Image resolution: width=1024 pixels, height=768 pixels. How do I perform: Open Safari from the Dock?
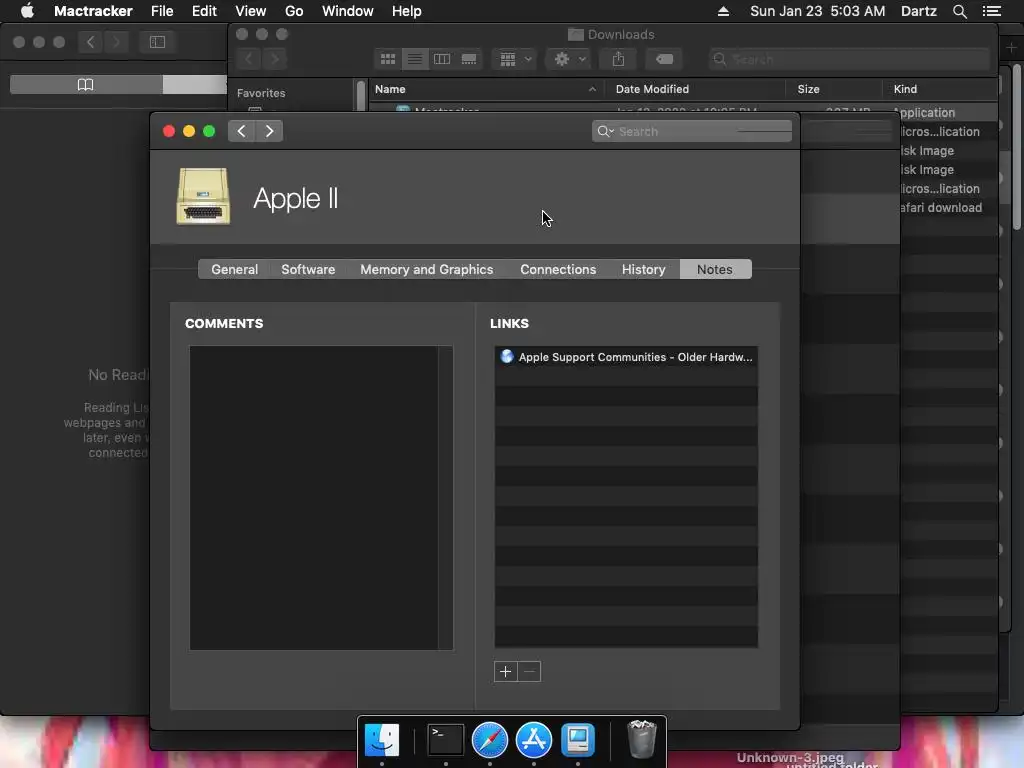[490, 740]
